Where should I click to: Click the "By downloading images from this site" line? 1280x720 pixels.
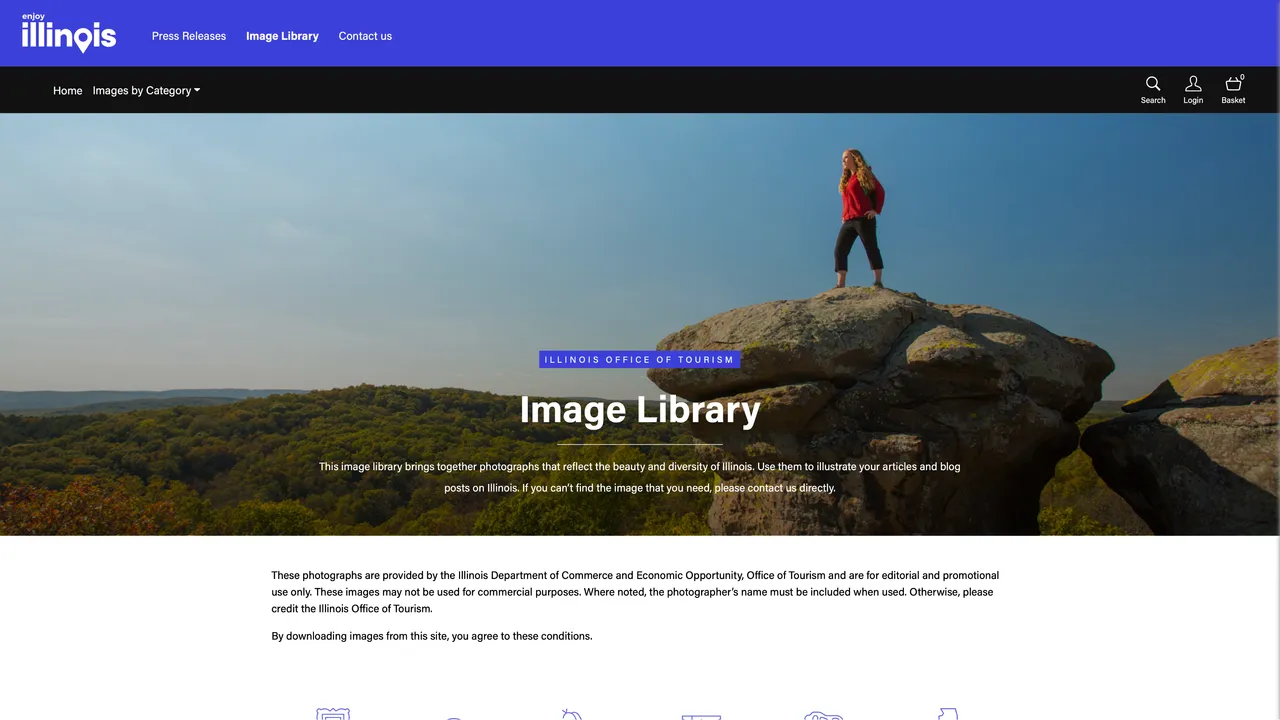pos(432,636)
